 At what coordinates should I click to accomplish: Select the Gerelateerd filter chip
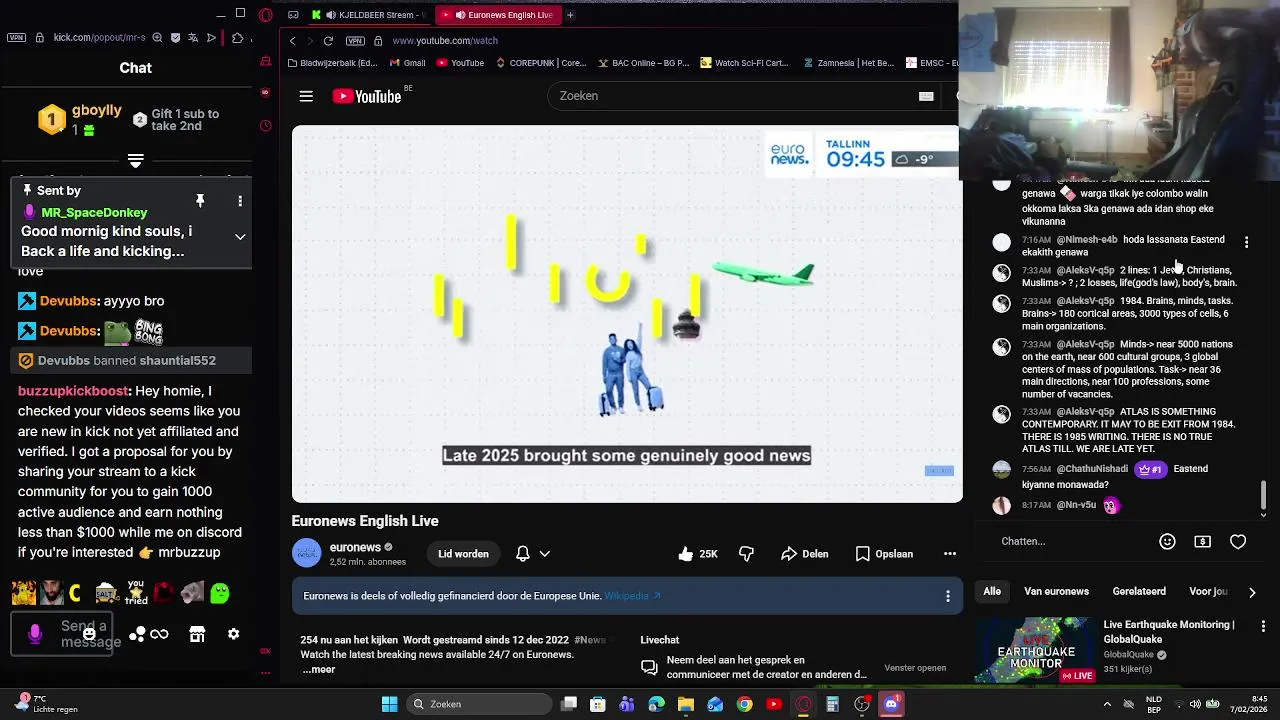(1139, 591)
